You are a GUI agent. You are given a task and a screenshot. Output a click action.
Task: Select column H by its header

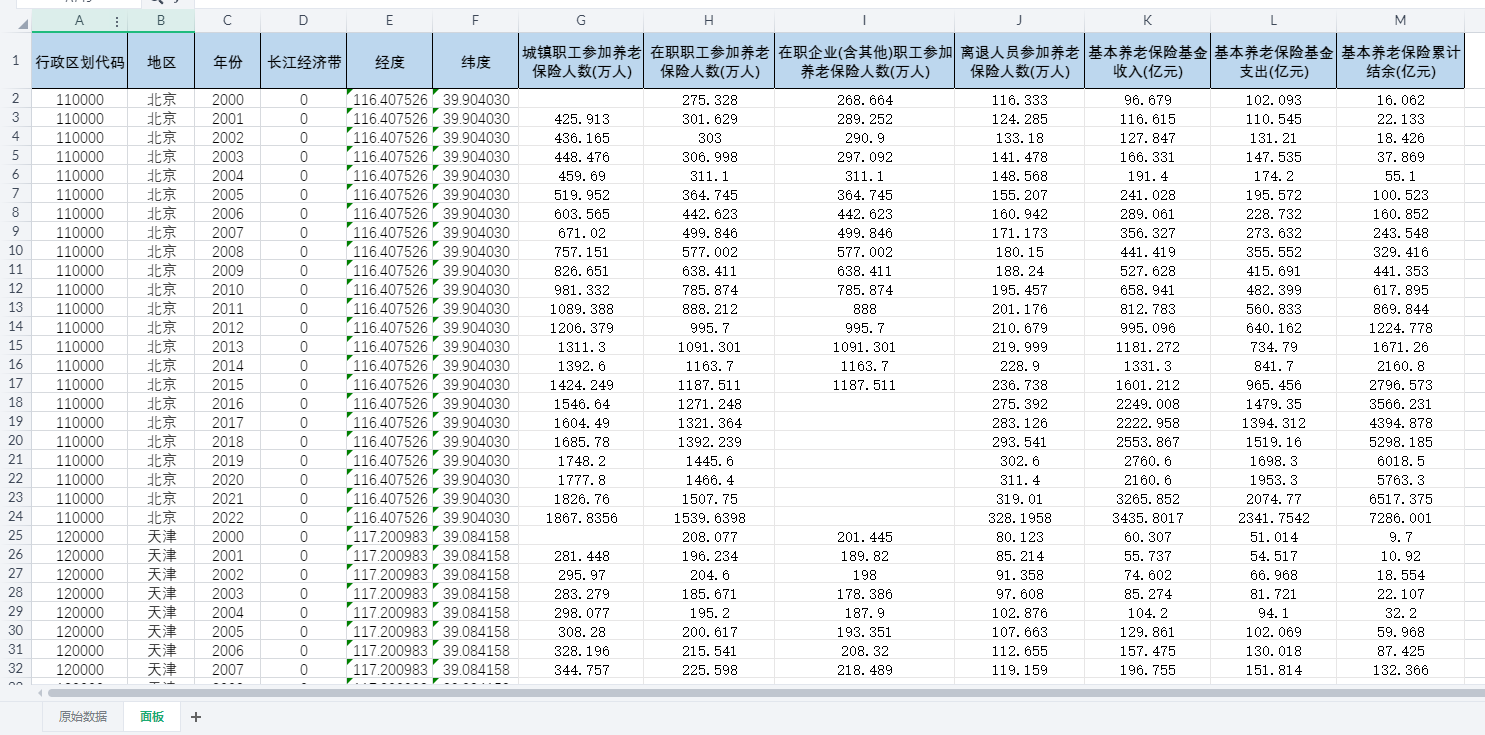coord(710,21)
